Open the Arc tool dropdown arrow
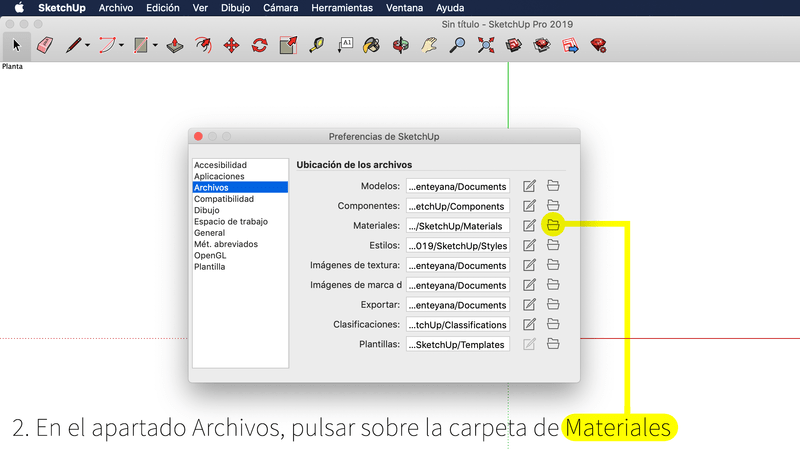The width and height of the screenshot is (800, 450). click(x=121, y=45)
